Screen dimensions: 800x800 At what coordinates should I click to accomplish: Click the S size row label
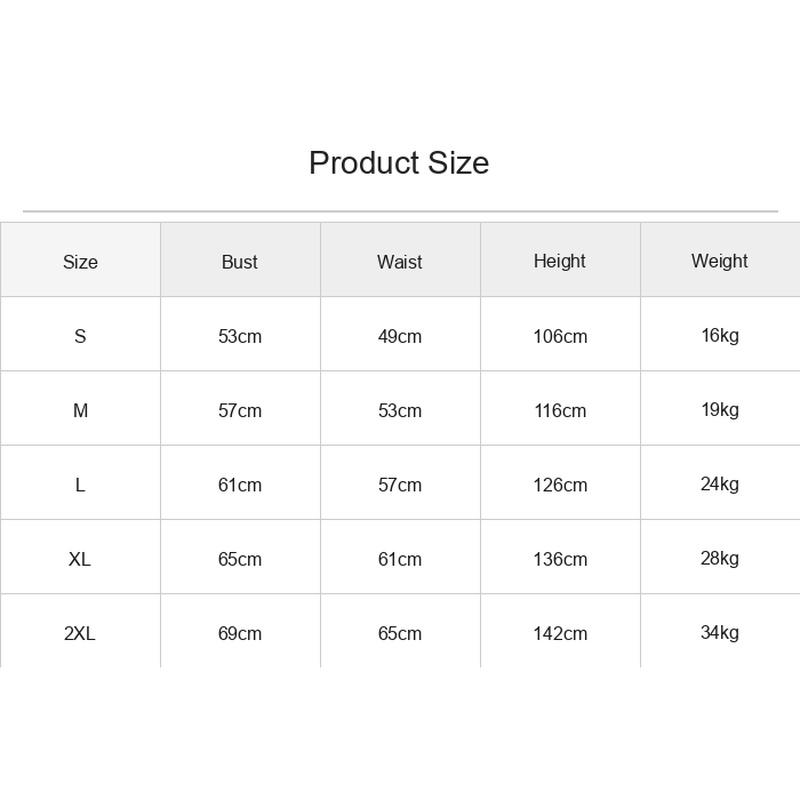pyautogui.click(x=80, y=336)
